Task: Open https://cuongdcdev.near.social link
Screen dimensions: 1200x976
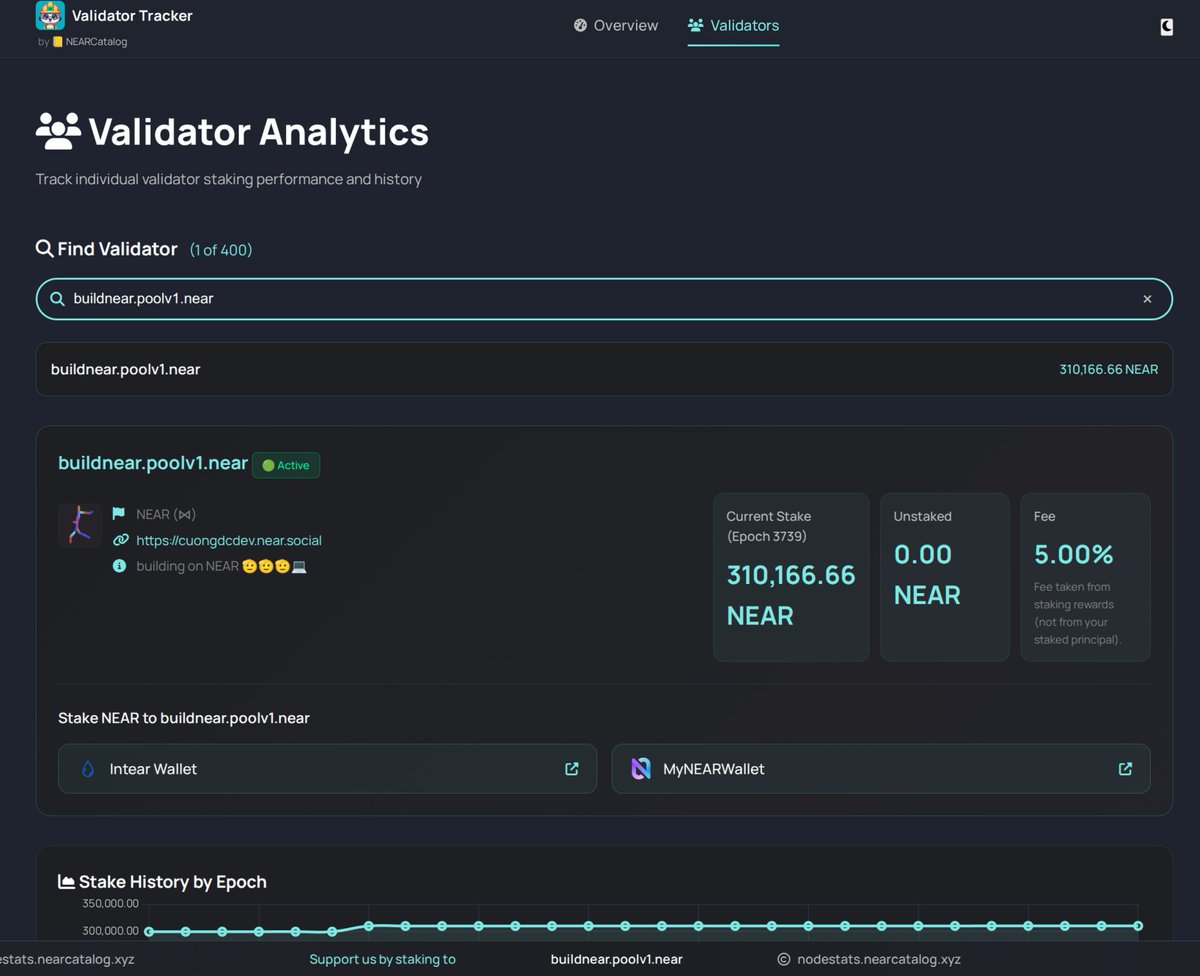Action: pos(229,540)
